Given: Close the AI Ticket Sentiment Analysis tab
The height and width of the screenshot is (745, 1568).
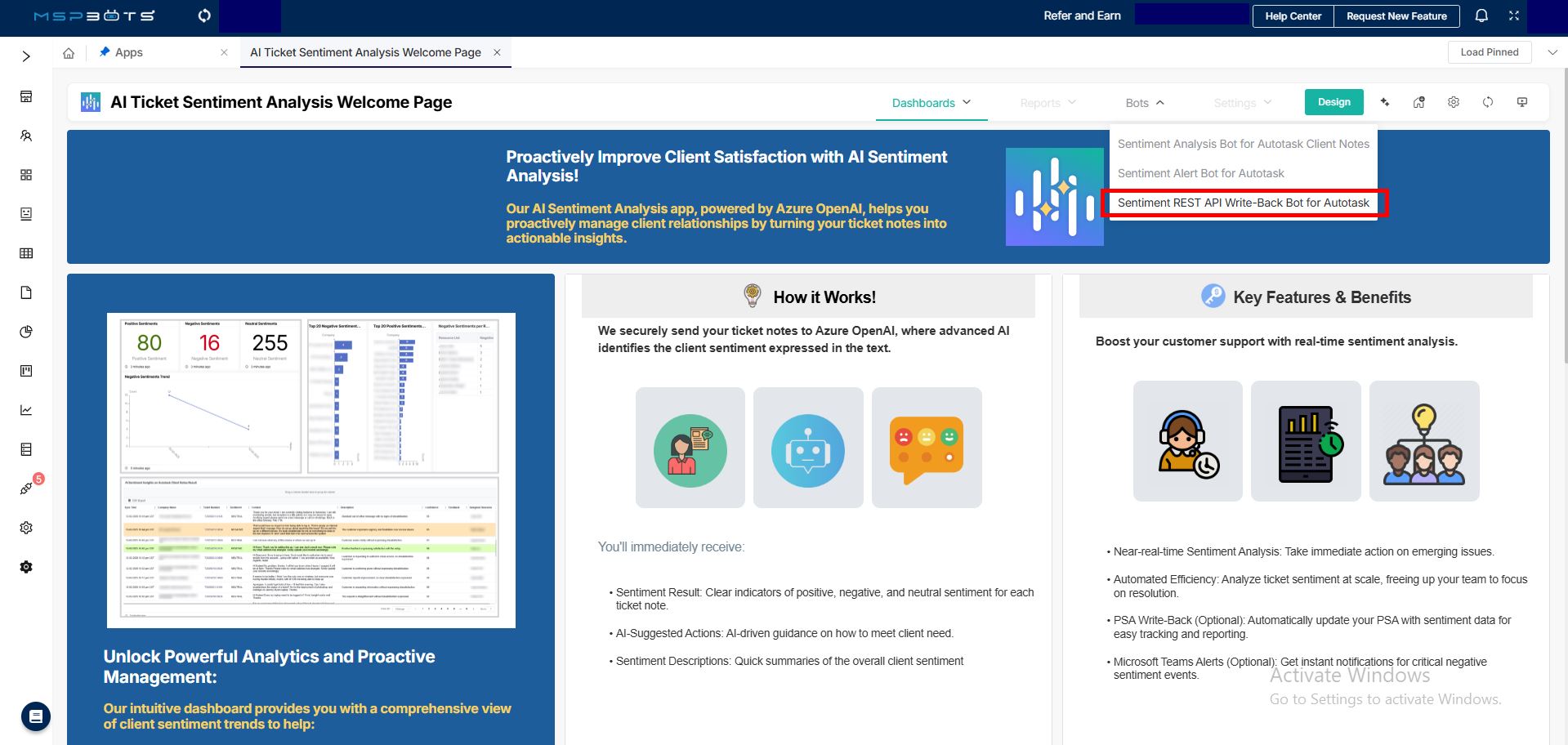Looking at the screenshot, I should 497,52.
